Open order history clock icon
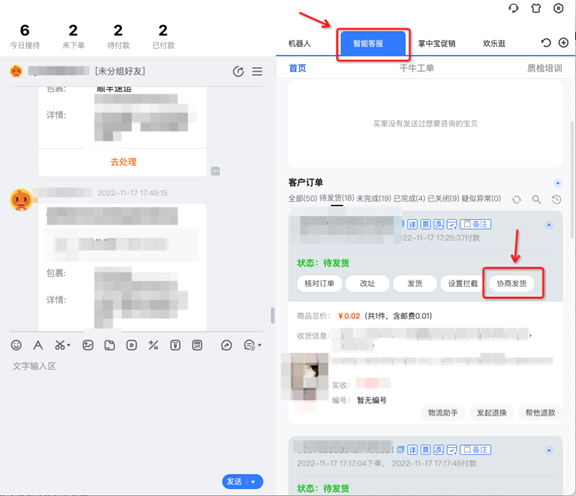This screenshot has width=576, height=496. pyautogui.click(x=557, y=200)
